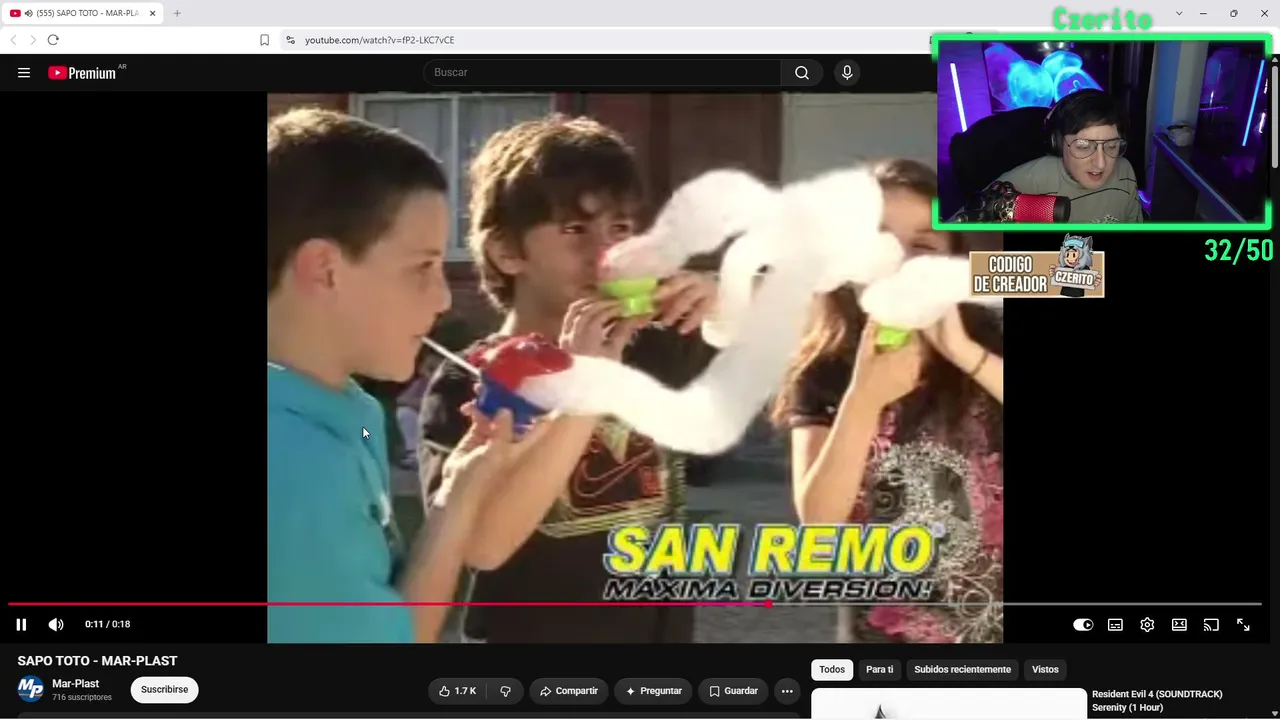Screen dimensions: 1280x720
Task: Select the Subidos recientemente chip
Action: click(962, 669)
